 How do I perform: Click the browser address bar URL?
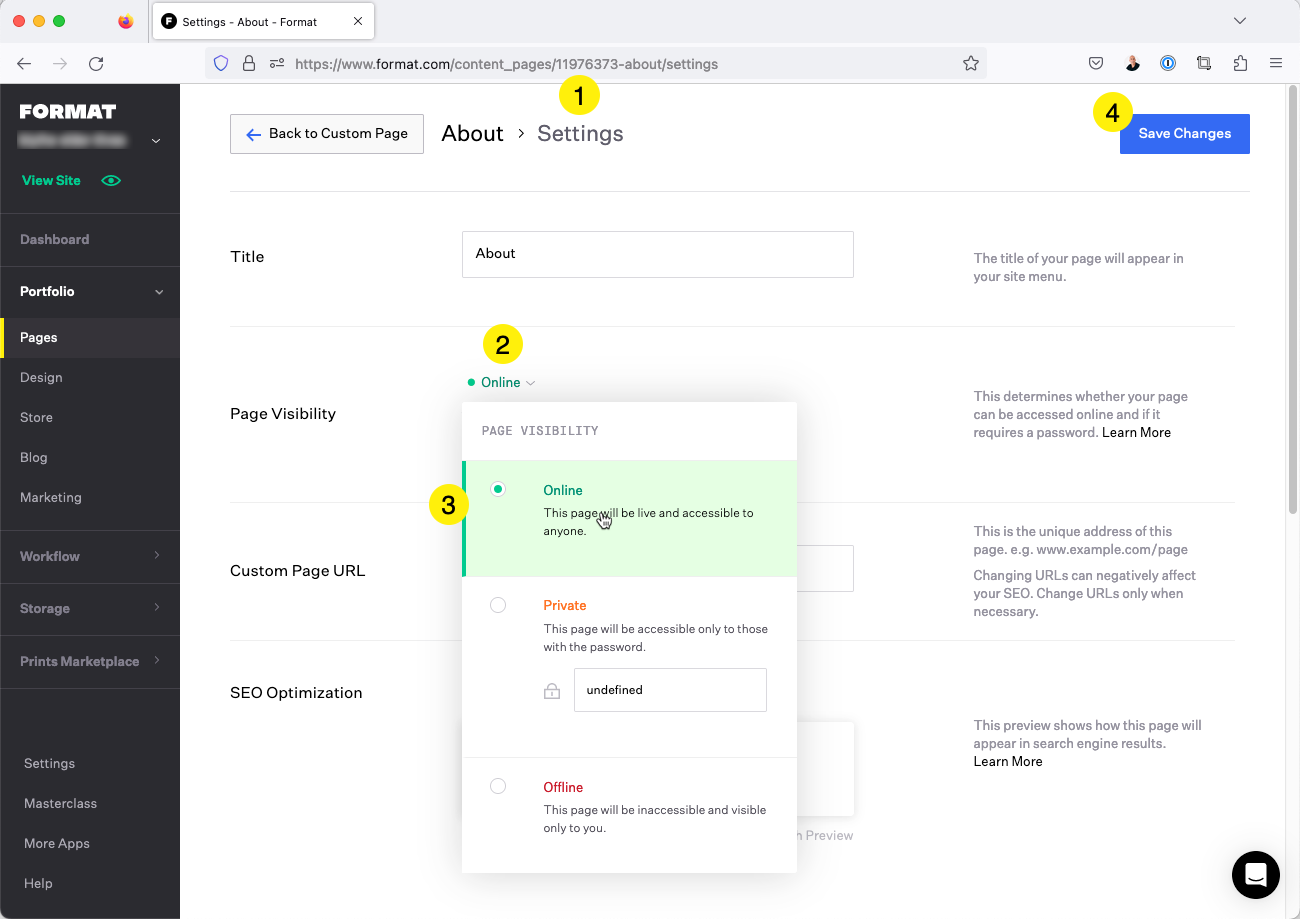506,63
